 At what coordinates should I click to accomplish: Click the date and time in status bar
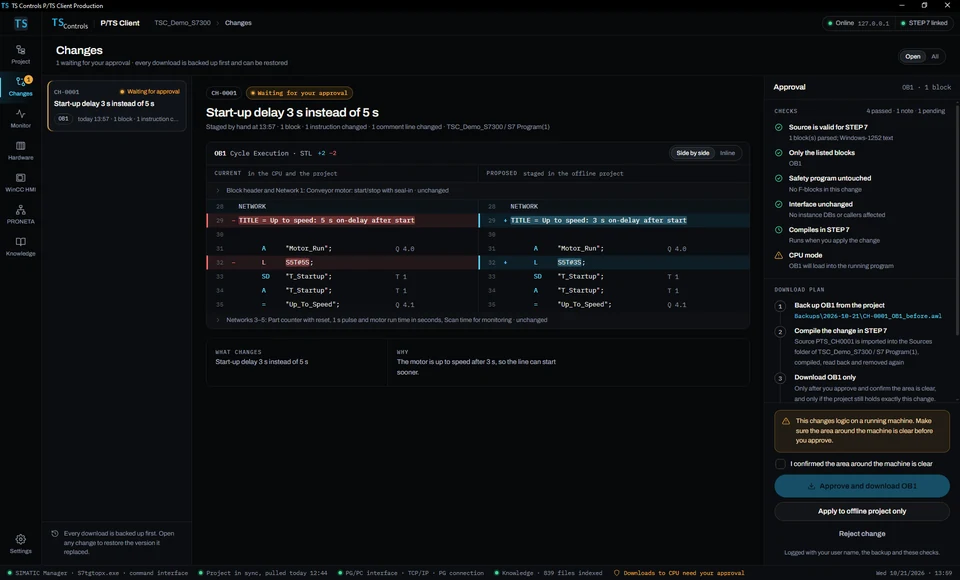914,573
